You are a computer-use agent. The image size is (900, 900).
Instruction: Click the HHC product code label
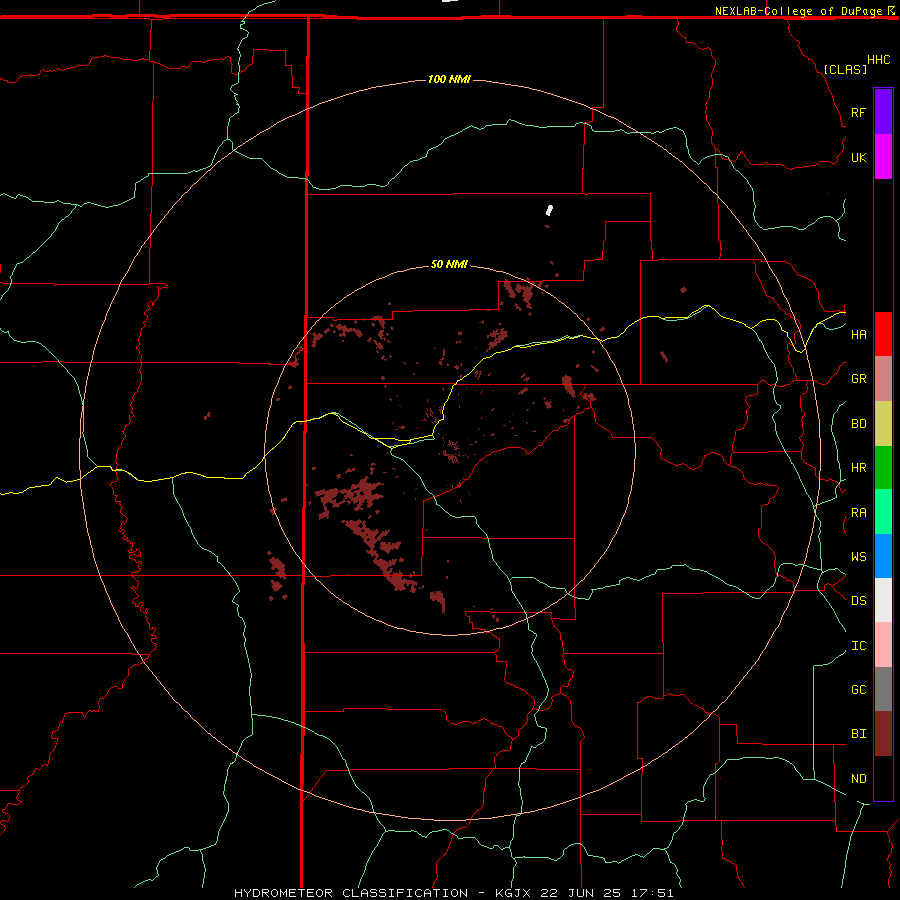pyautogui.click(x=878, y=60)
